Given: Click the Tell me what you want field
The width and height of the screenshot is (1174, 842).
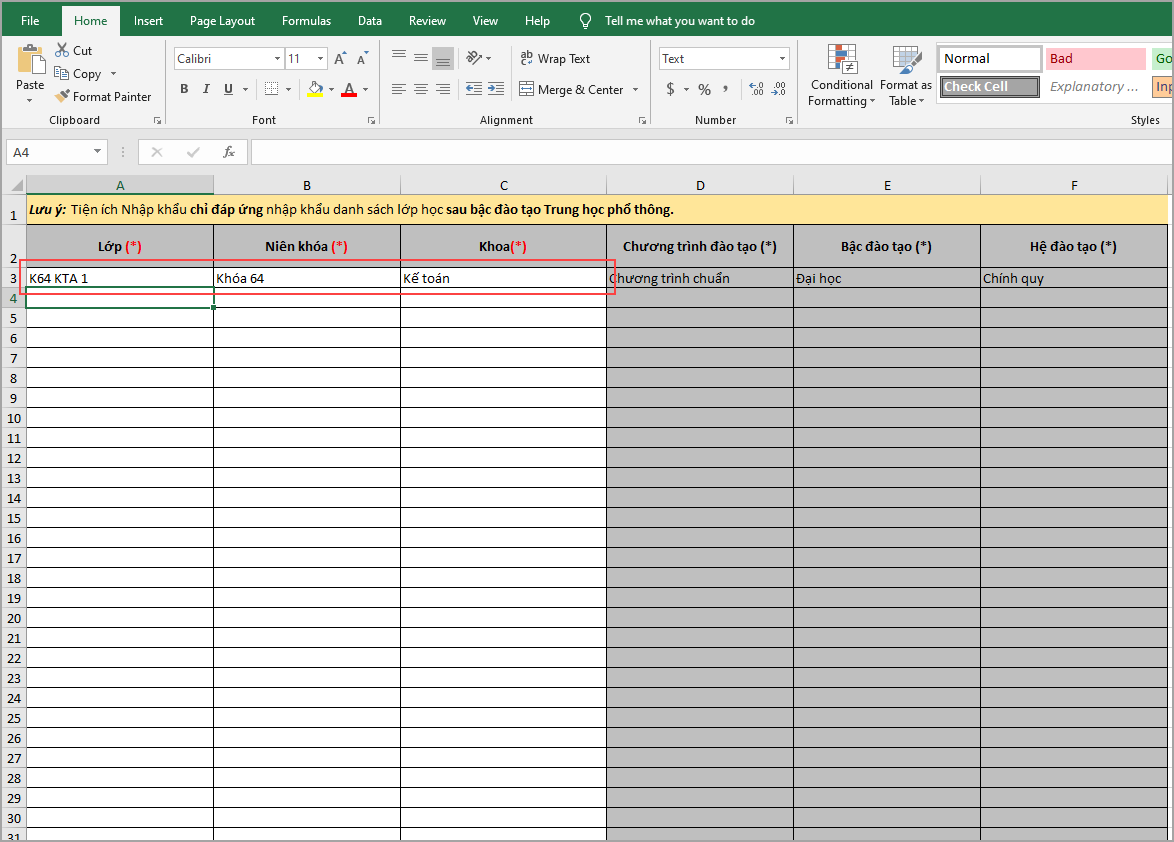Looking at the screenshot, I should click(x=680, y=21).
